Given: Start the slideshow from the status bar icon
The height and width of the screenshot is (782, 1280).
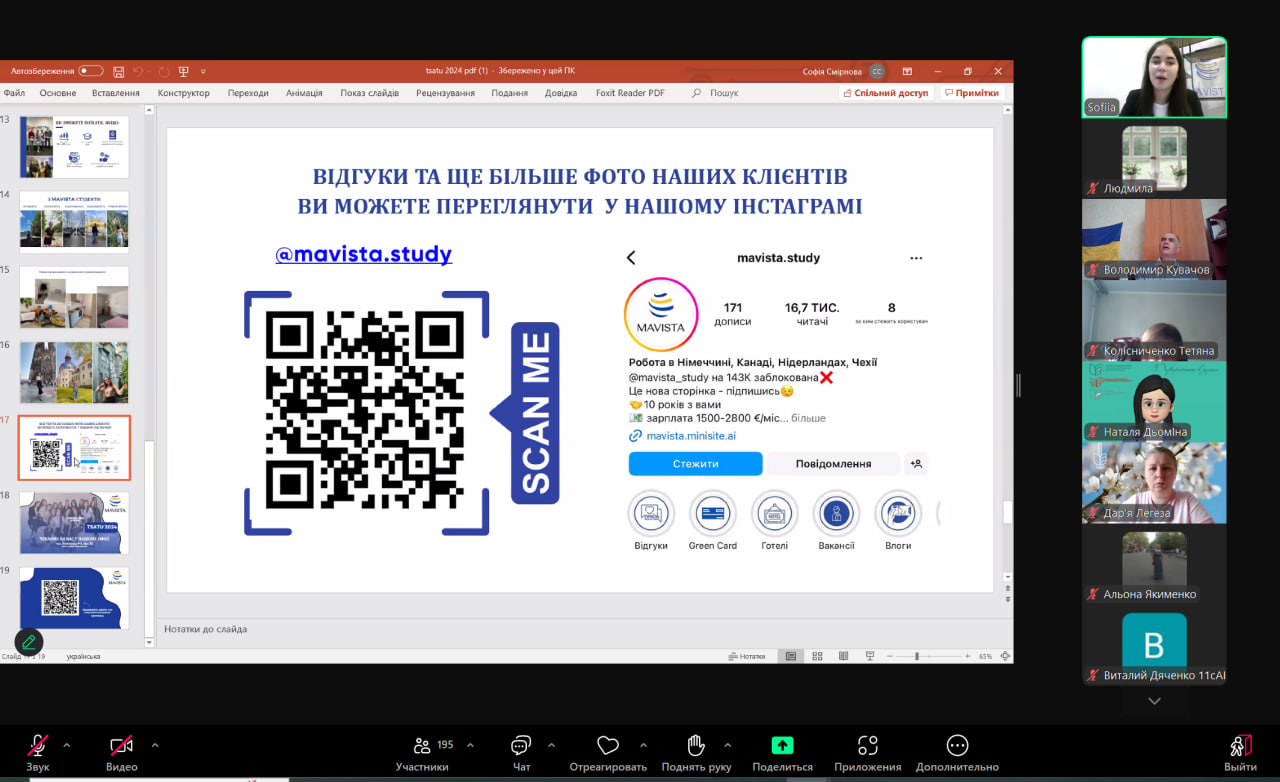Looking at the screenshot, I should 869,656.
